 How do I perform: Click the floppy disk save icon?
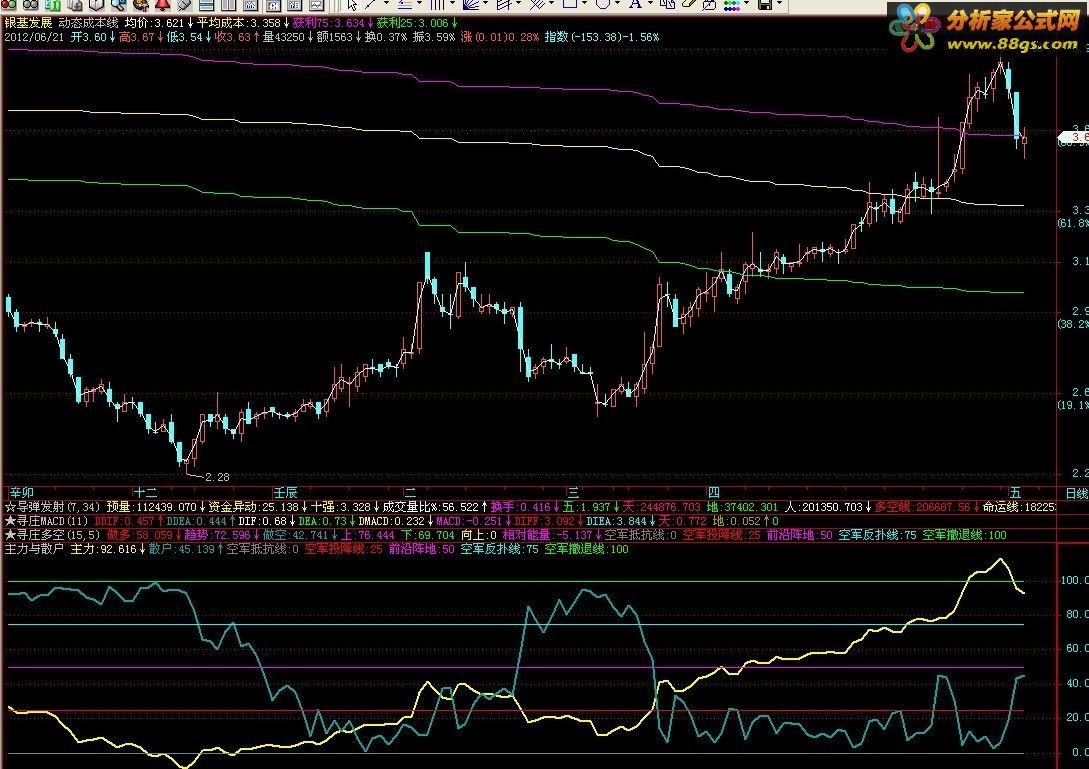765,4
